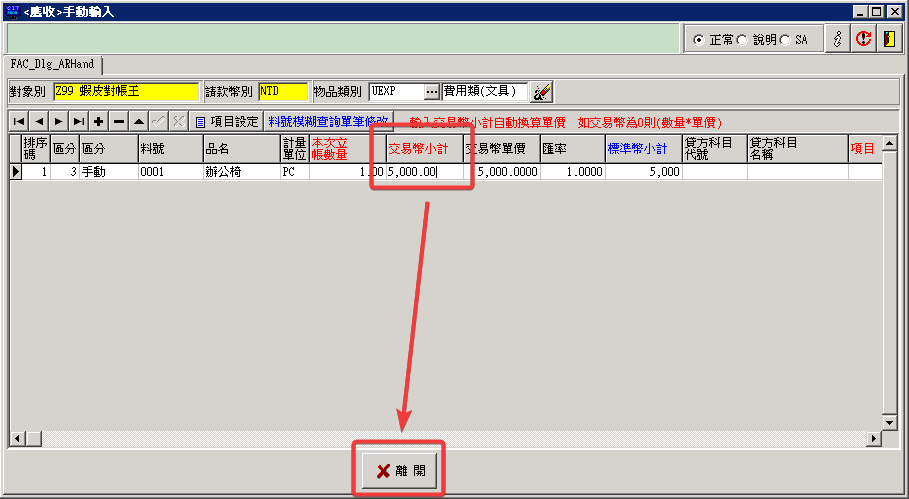Click the yellow exit door icon
The image size is (909, 499).
click(x=887, y=39)
